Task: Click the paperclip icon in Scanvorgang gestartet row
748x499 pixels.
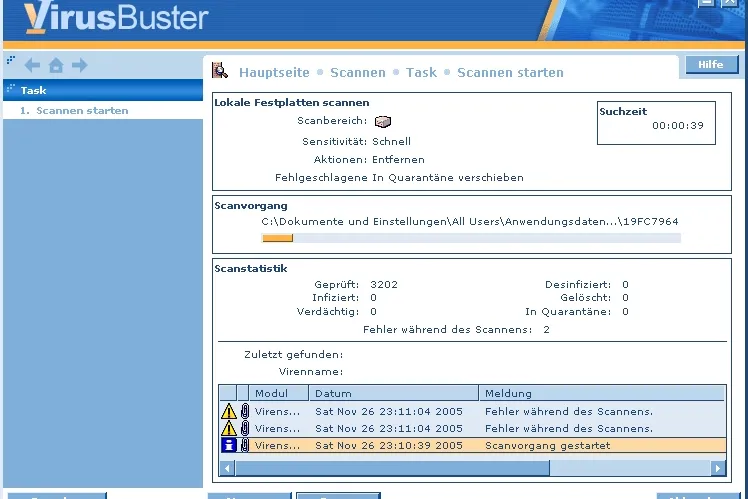Action: tap(245, 445)
